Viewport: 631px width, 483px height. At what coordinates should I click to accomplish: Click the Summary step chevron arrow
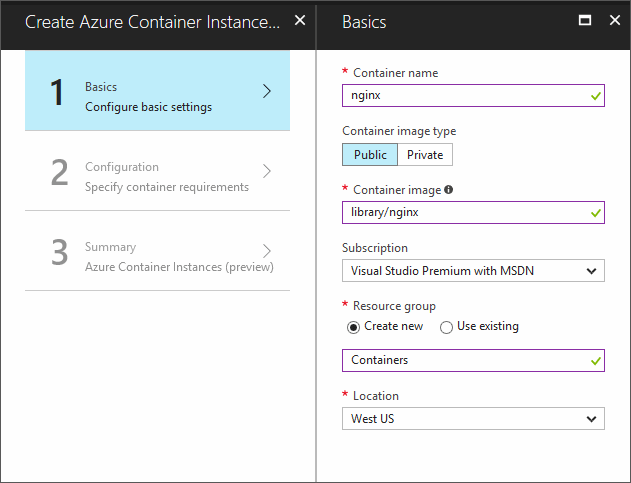tap(266, 251)
